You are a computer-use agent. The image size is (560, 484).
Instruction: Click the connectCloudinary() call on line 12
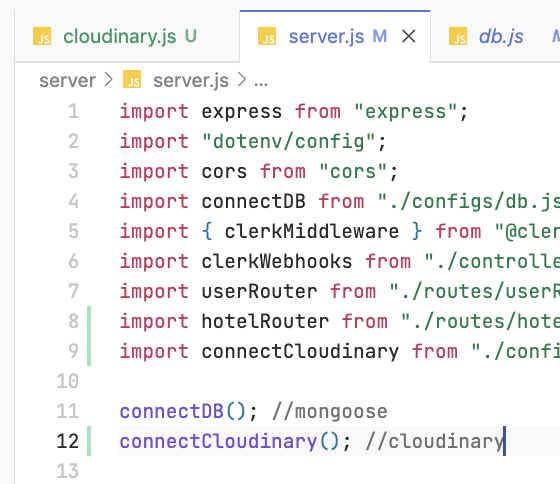coord(229,442)
